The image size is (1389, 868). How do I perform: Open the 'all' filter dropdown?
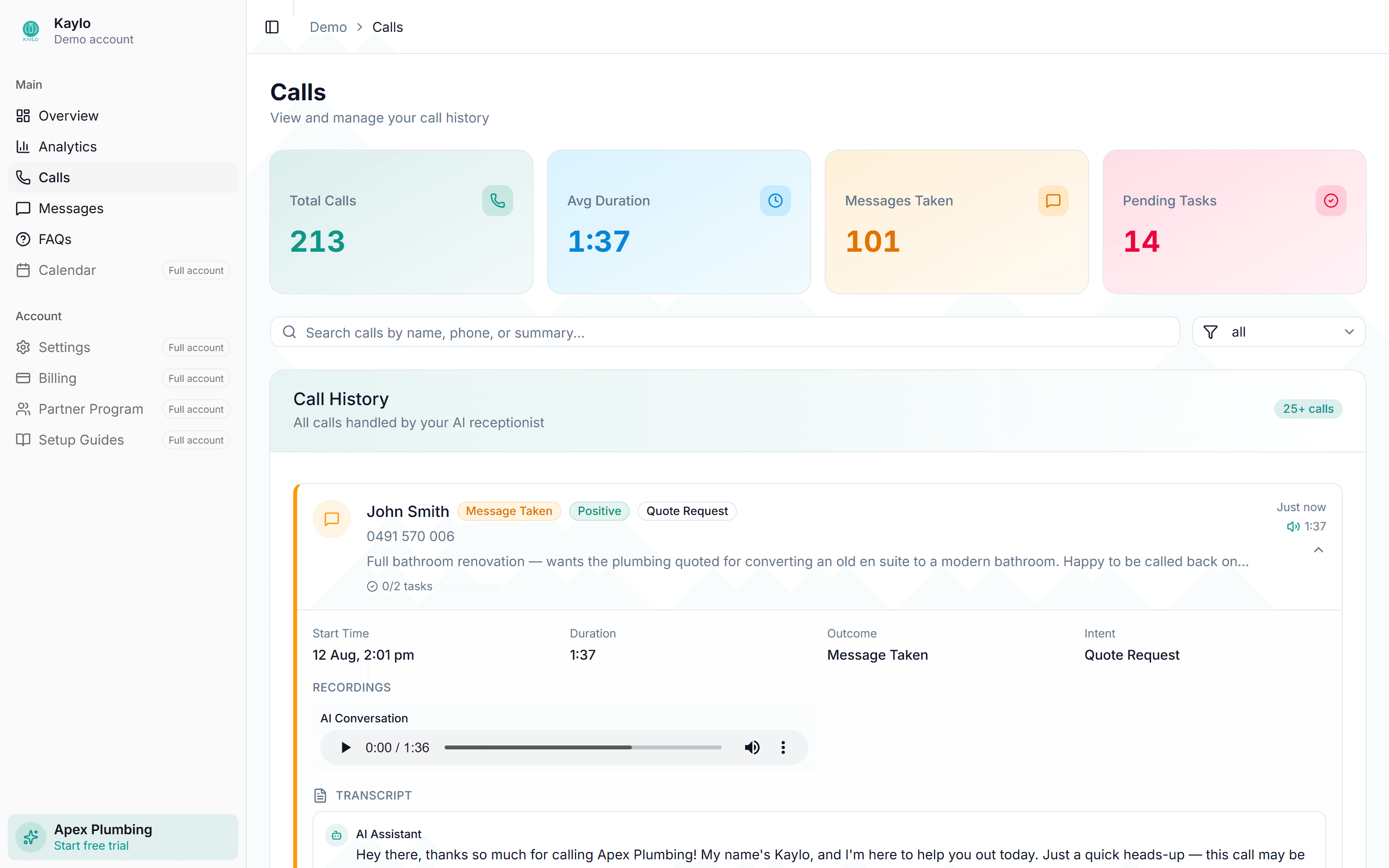pos(1278,332)
